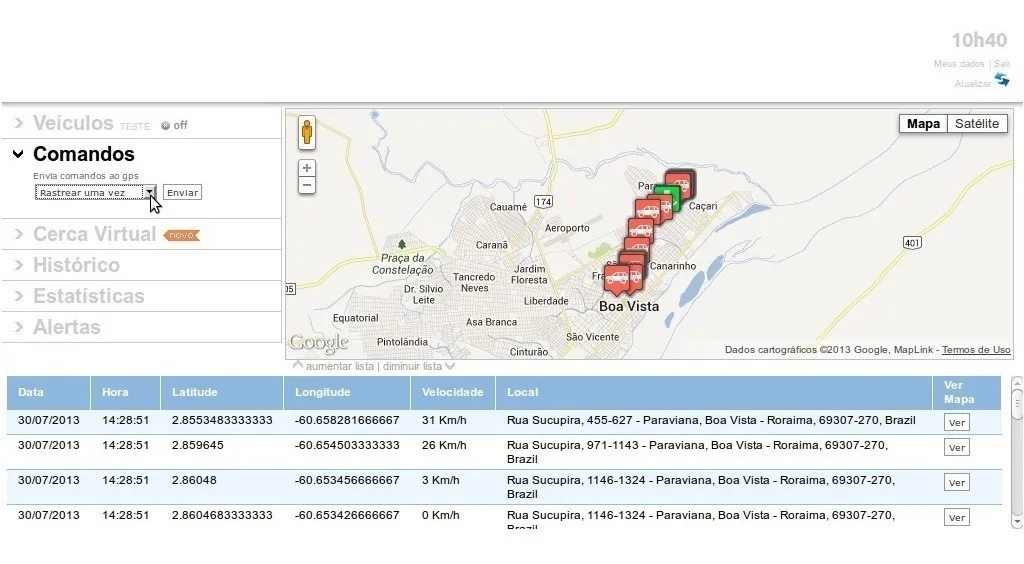Click the Data column header
The width and height of the screenshot is (1024, 564).
48,392
